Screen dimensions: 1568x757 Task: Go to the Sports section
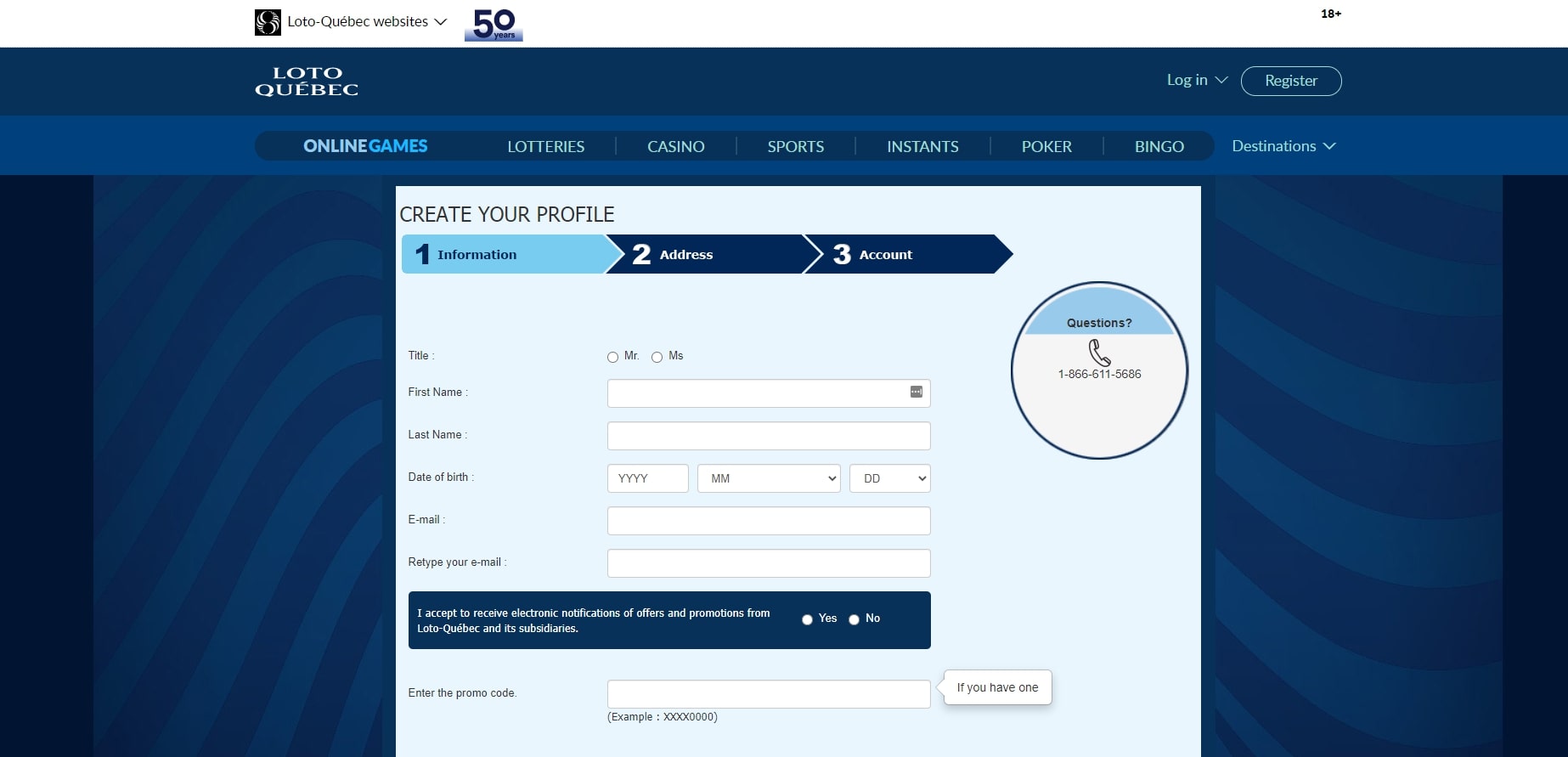796,146
